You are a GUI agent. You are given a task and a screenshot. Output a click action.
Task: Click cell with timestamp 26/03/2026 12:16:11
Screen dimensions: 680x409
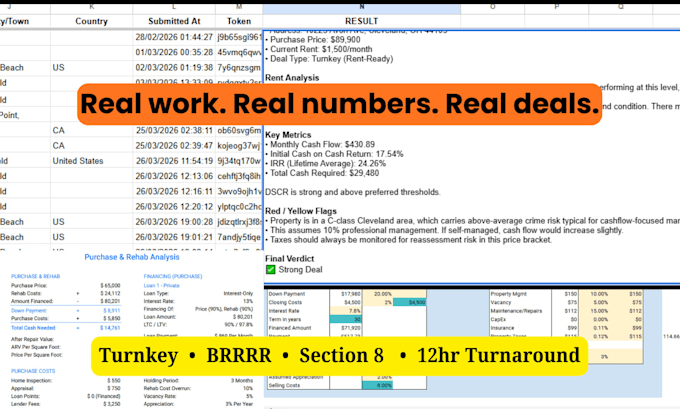(x=174, y=191)
